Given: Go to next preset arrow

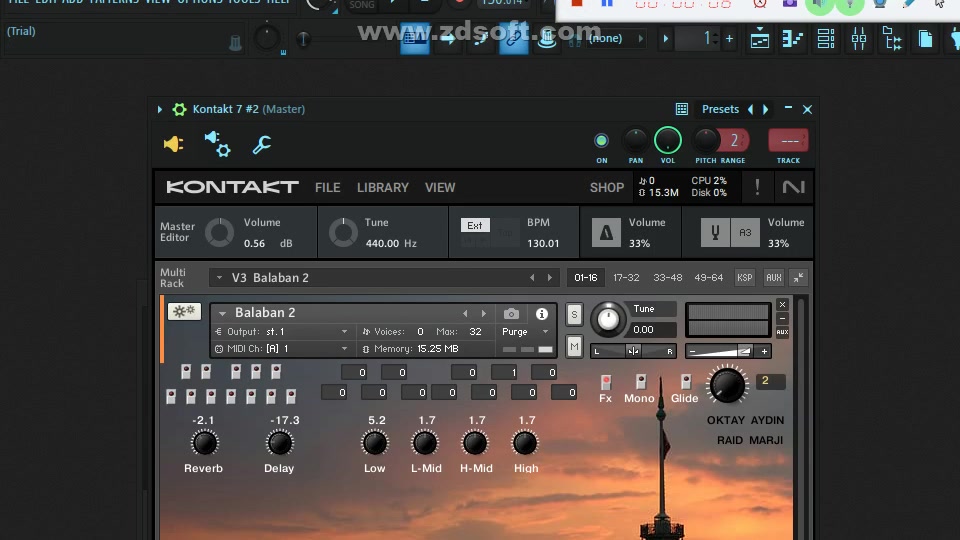Looking at the screenshot, I should tap(765, 109).
